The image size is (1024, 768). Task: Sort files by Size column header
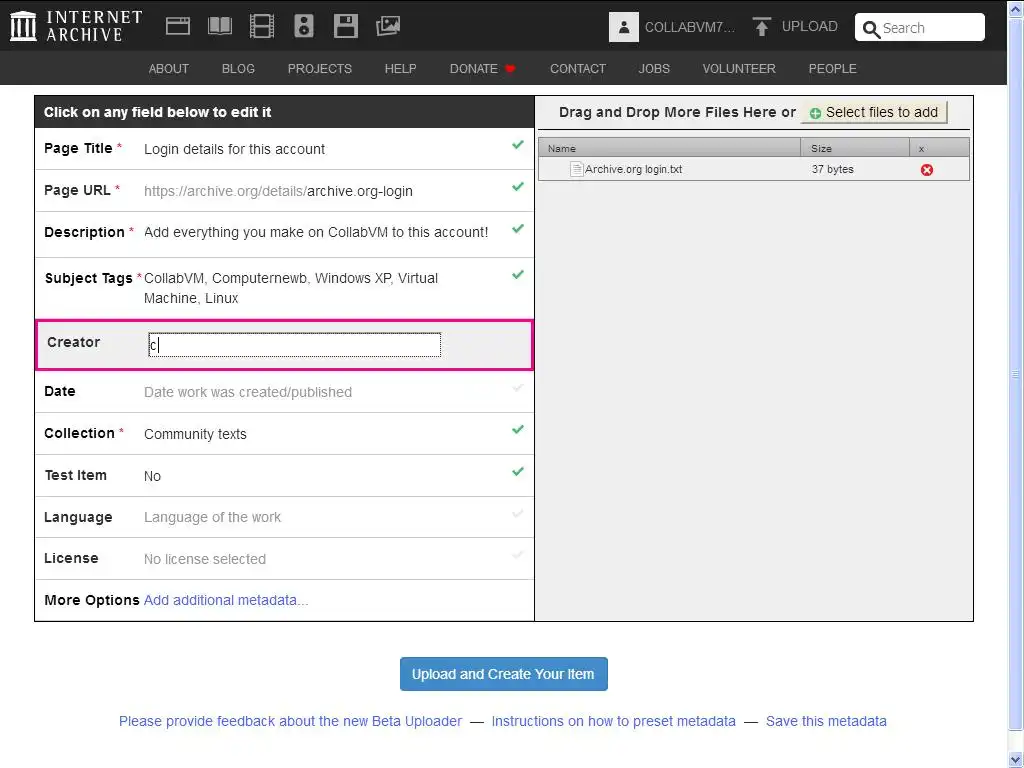pyautogui.click(x=855, y=148)
